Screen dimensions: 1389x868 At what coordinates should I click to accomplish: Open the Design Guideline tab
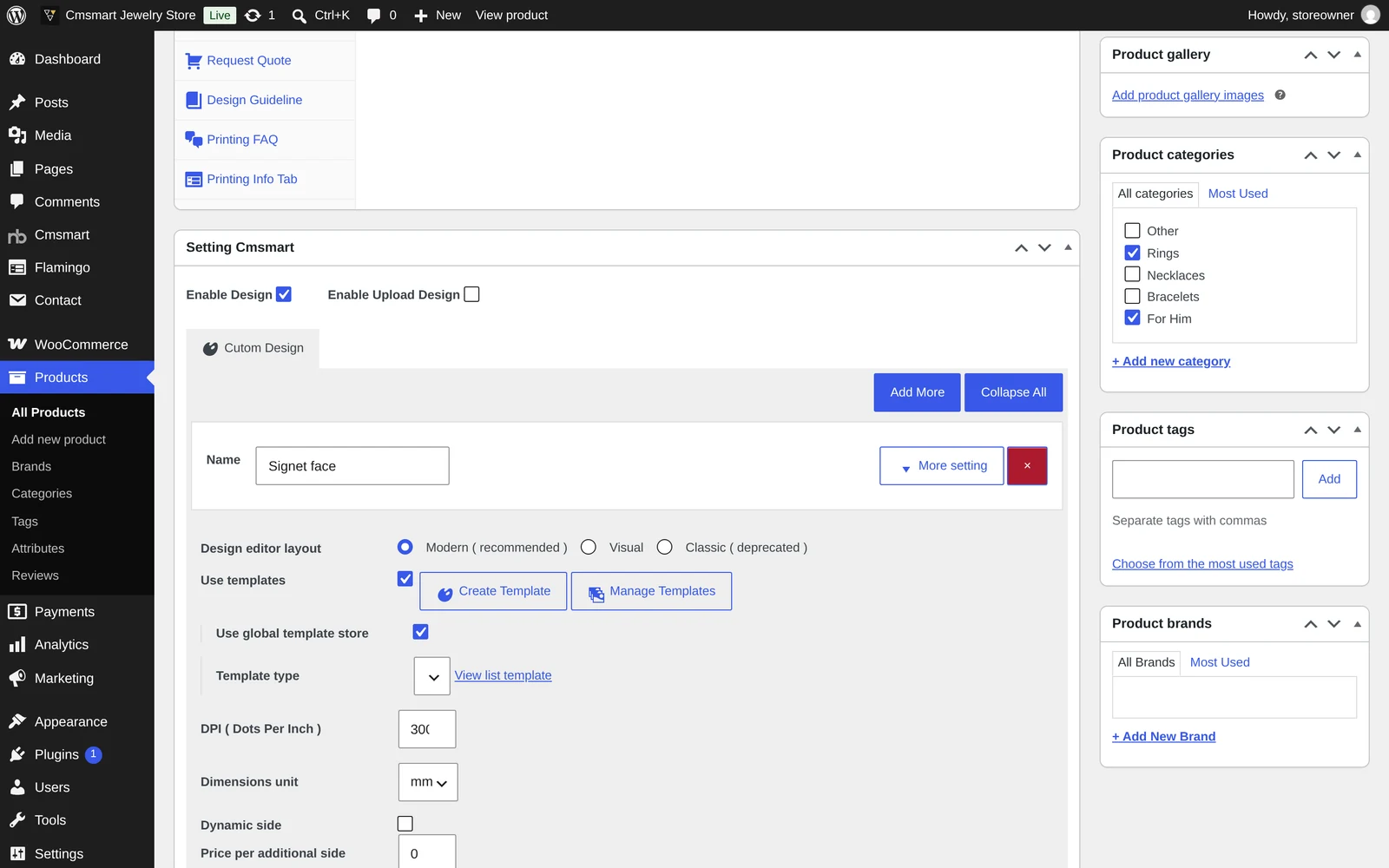254,100
